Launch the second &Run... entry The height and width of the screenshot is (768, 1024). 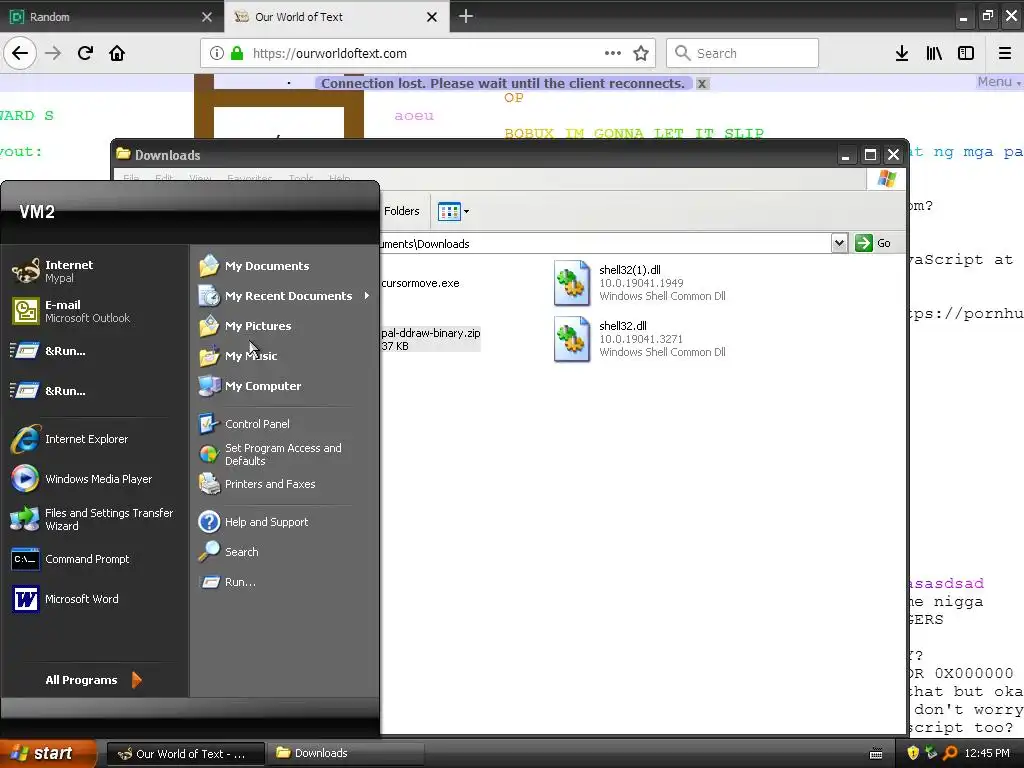coord(95,391)
